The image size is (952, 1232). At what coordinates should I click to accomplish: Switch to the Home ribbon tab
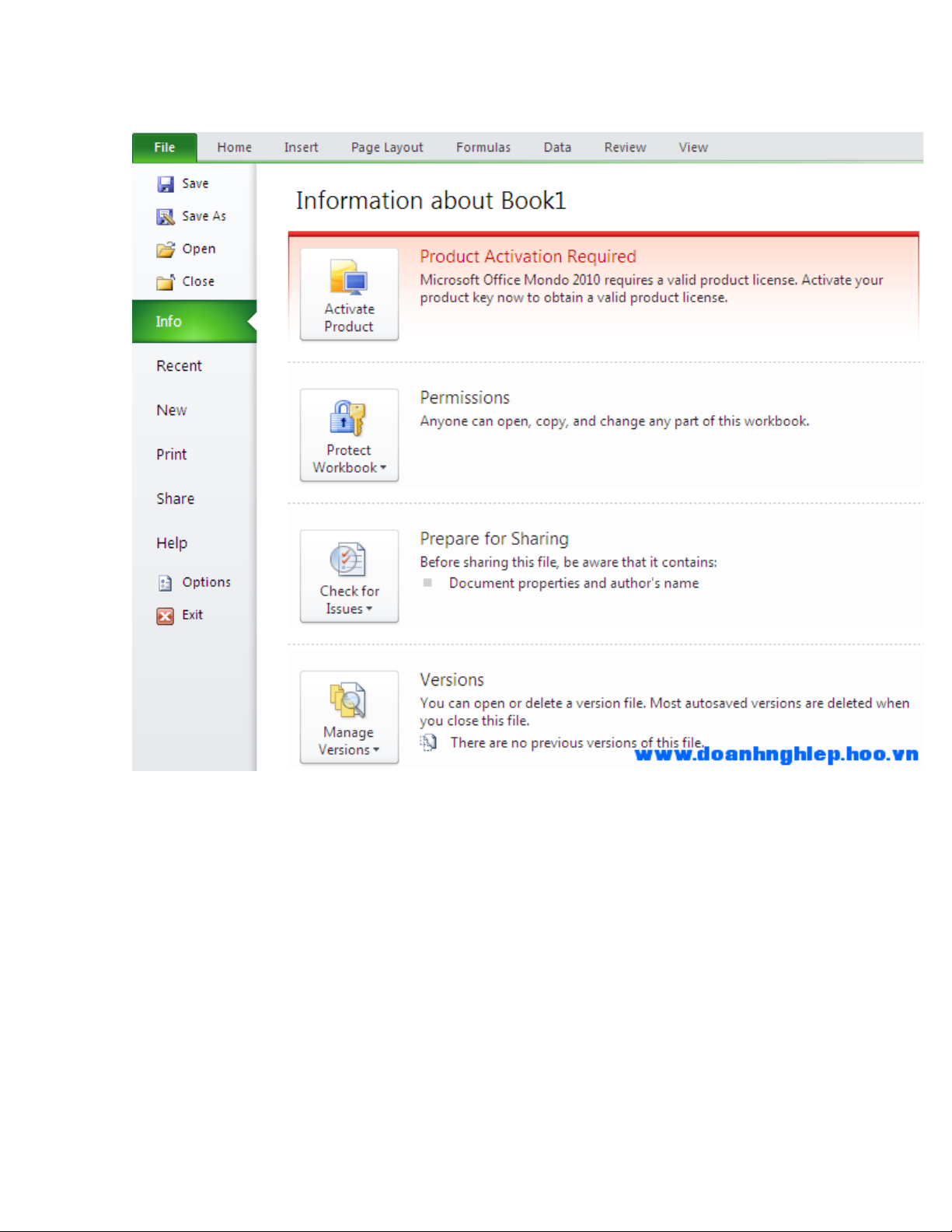coord(235,148)
